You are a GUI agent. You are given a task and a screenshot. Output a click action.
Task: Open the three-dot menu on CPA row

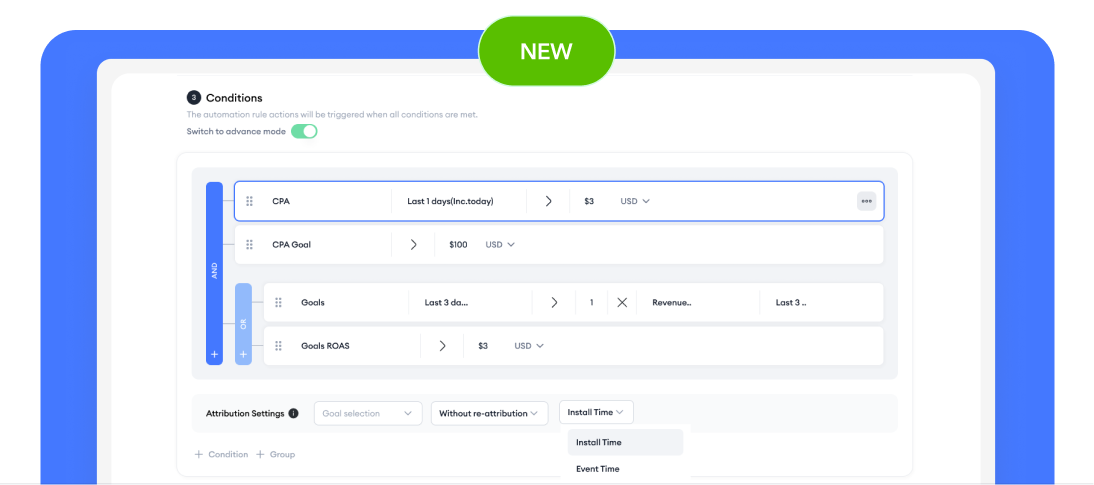866,201
